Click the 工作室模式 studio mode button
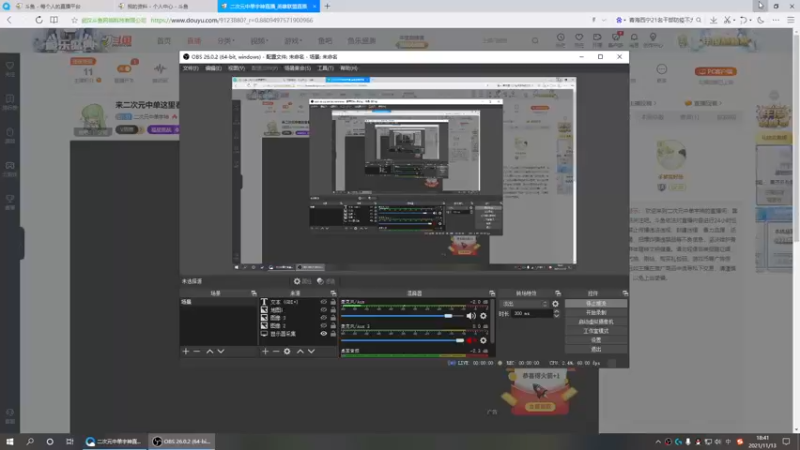Viewport: 800px width, 450px height. coord(596,331)
